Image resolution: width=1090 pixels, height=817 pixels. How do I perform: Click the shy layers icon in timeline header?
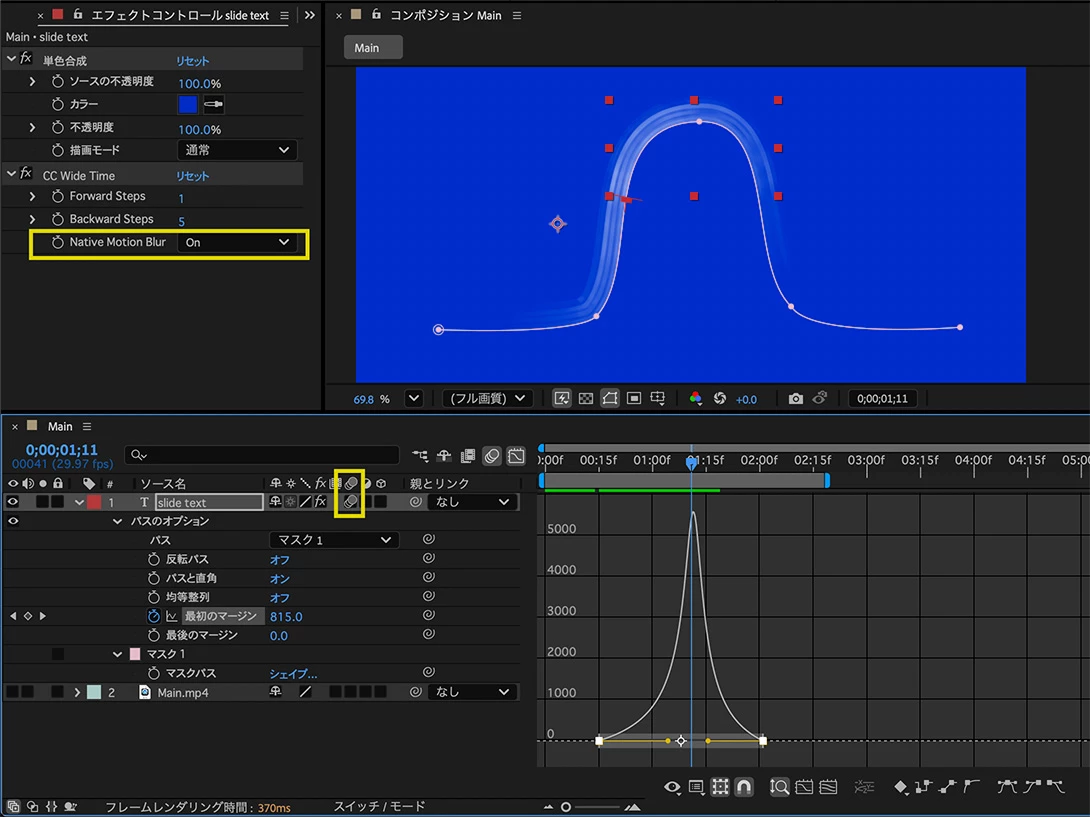(x=444, y=456)
